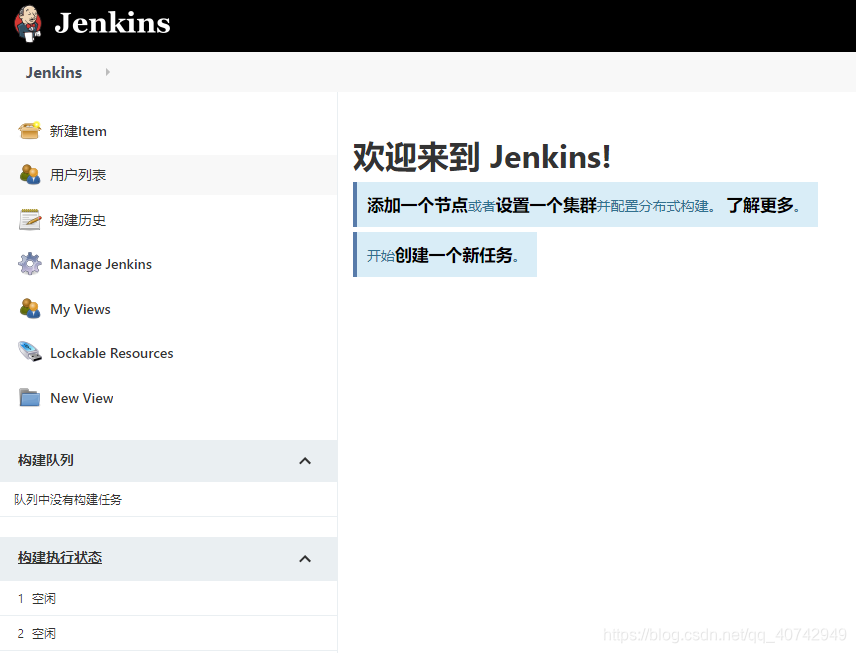Open the 了解更多 link
The width and height of the screenshot is (856, 653).
pyautogui.click(x=759, y=205)
